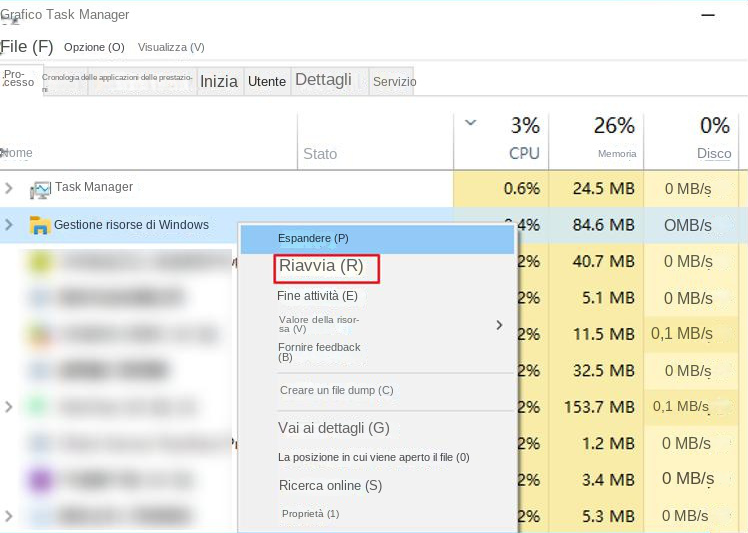Expand the Task Manager process row

[x=9, y=188]
